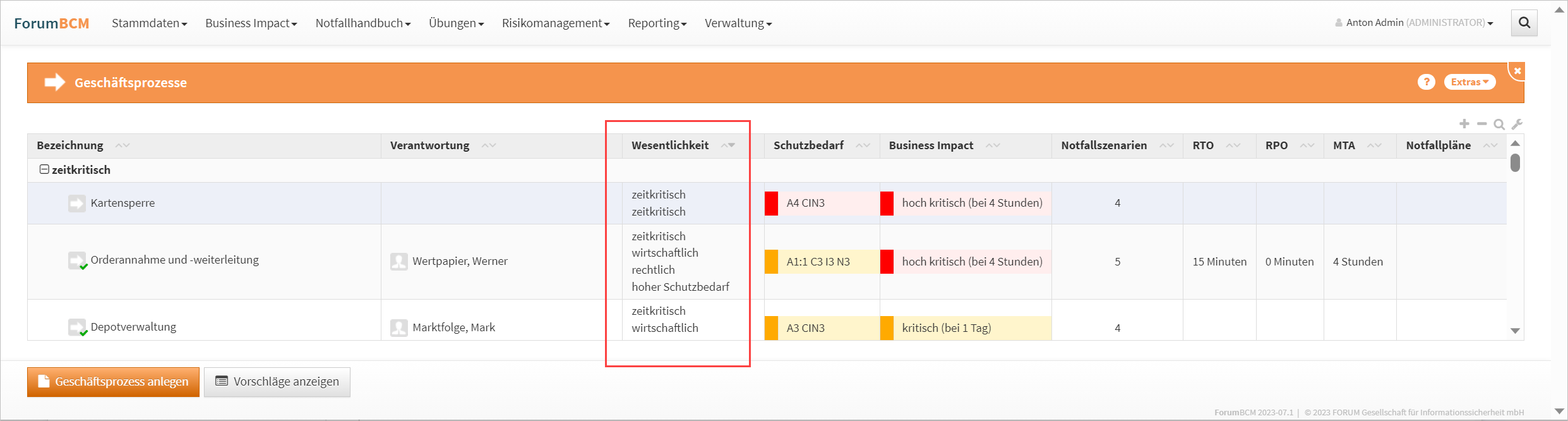Collapse the zeitkritisch group
The width and height of the screenshot is (1568, 421).
pos(44,169)
